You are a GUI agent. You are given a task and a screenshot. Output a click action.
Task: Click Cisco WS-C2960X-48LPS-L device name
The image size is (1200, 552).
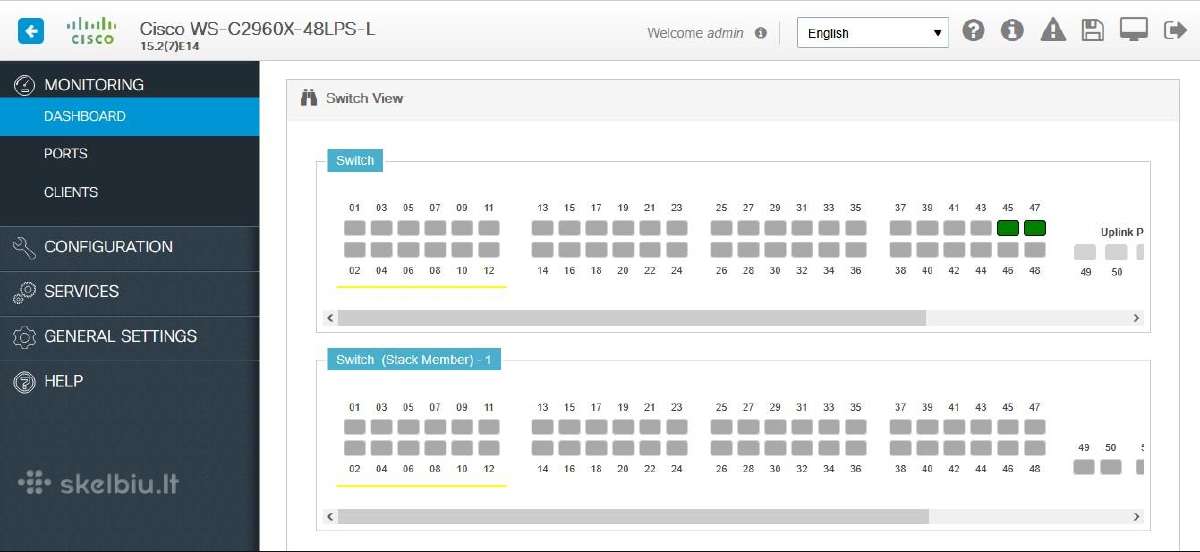[257, 28]
